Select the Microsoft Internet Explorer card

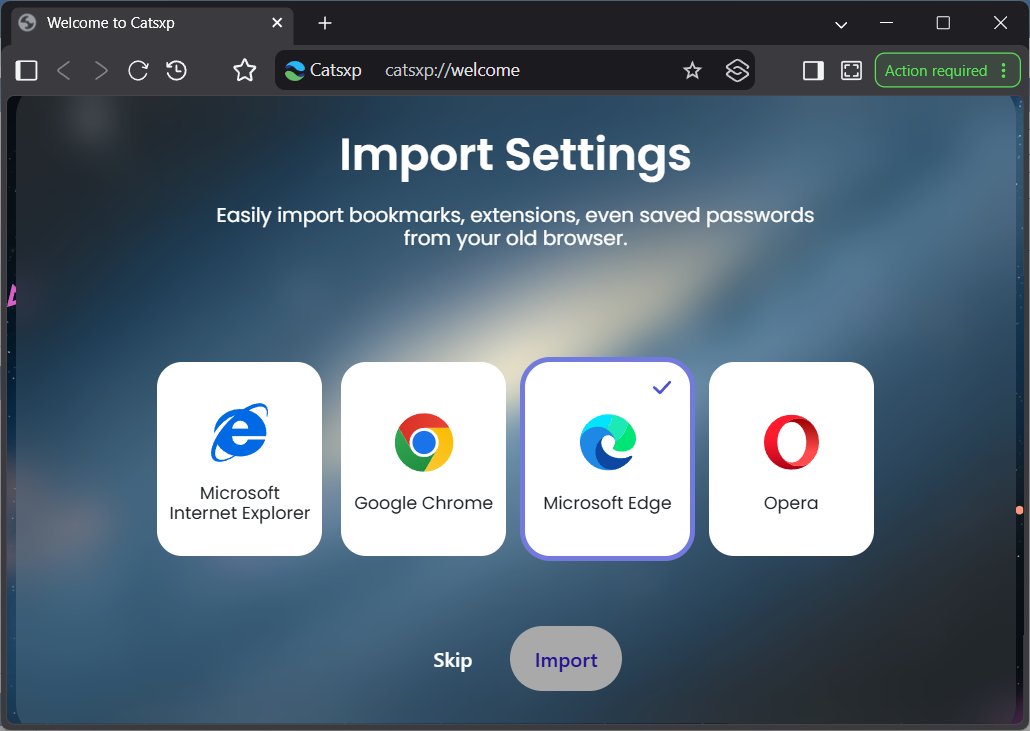click(239, 458)
